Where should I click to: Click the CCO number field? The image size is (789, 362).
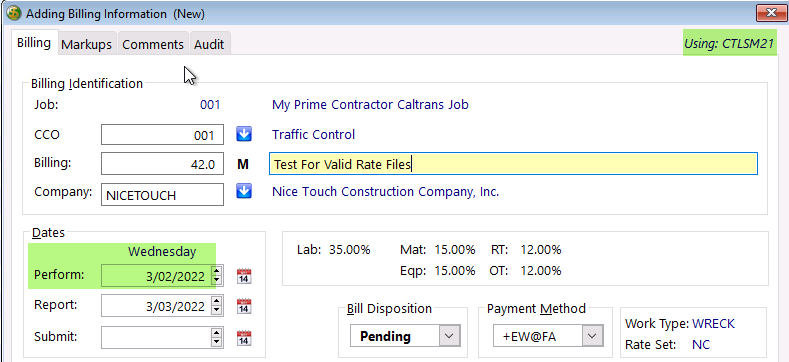point(163,135)
